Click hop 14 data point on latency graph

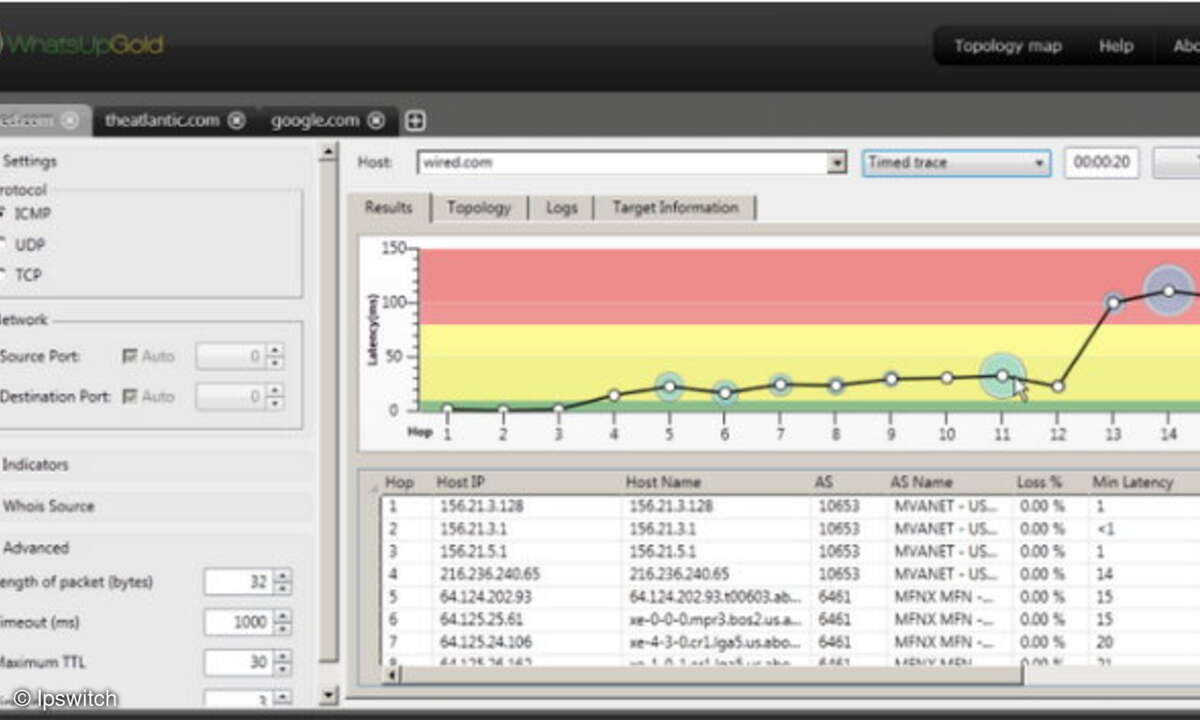click(1169, 291)
